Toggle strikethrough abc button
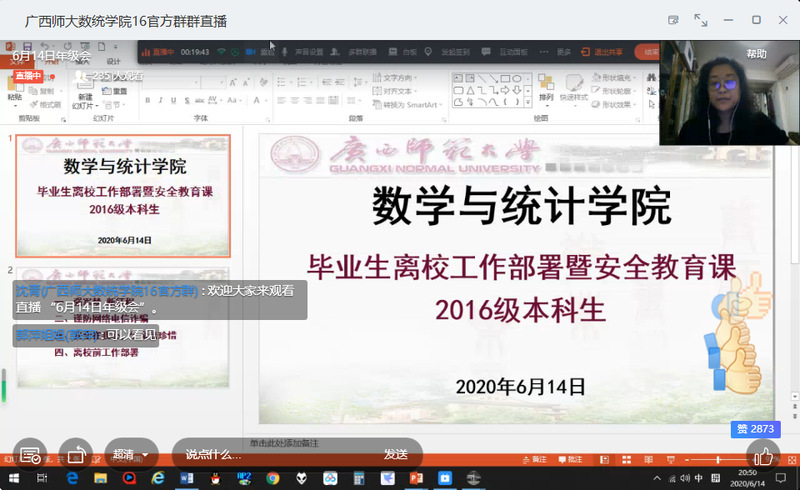Image resolution: width=800 pixels, height=490 pixels. tap(199, 100)
